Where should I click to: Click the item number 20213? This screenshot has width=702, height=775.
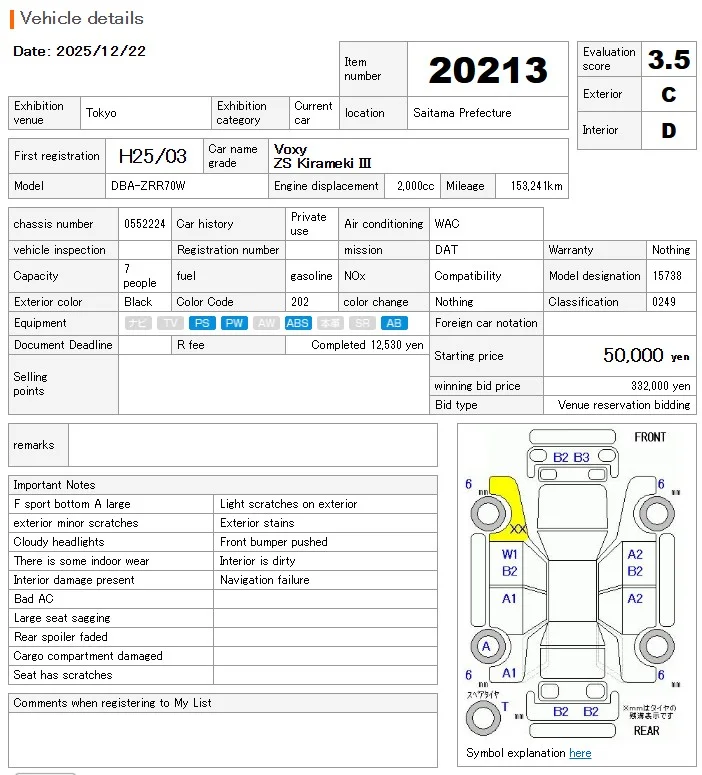(488, 70)
